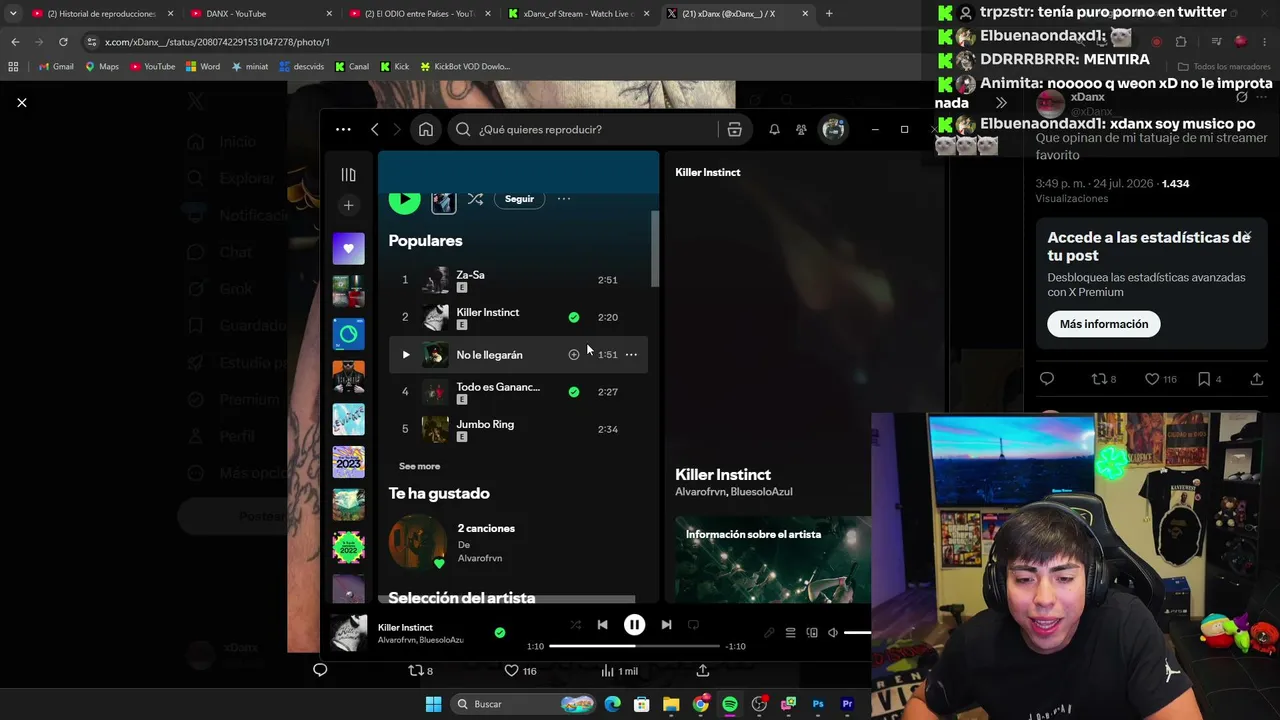Open Photoshop from the taskbar
This screenshot has height=720, width=1280.
click(818, 704)
